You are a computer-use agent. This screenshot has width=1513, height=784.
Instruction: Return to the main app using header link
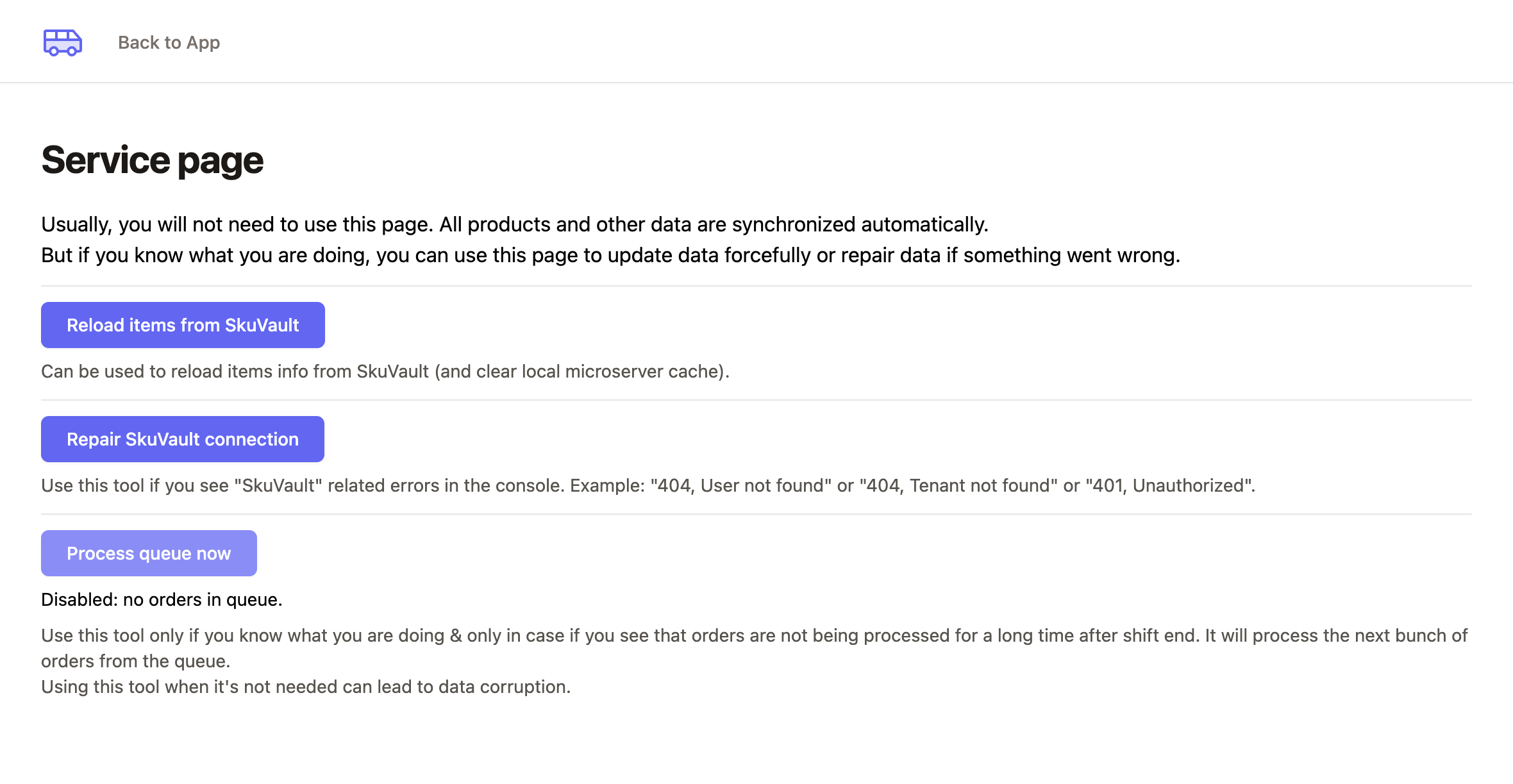coord(169,42)
